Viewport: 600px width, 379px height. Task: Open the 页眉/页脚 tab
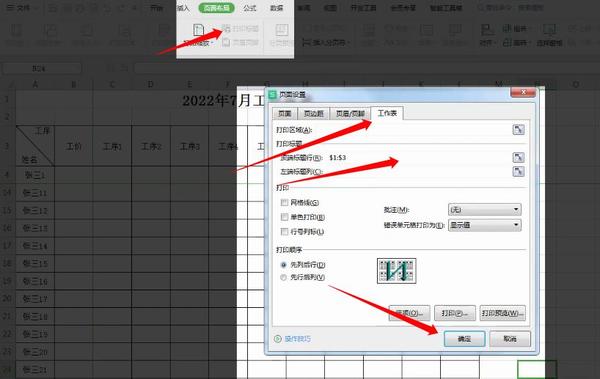pos(350,114)
